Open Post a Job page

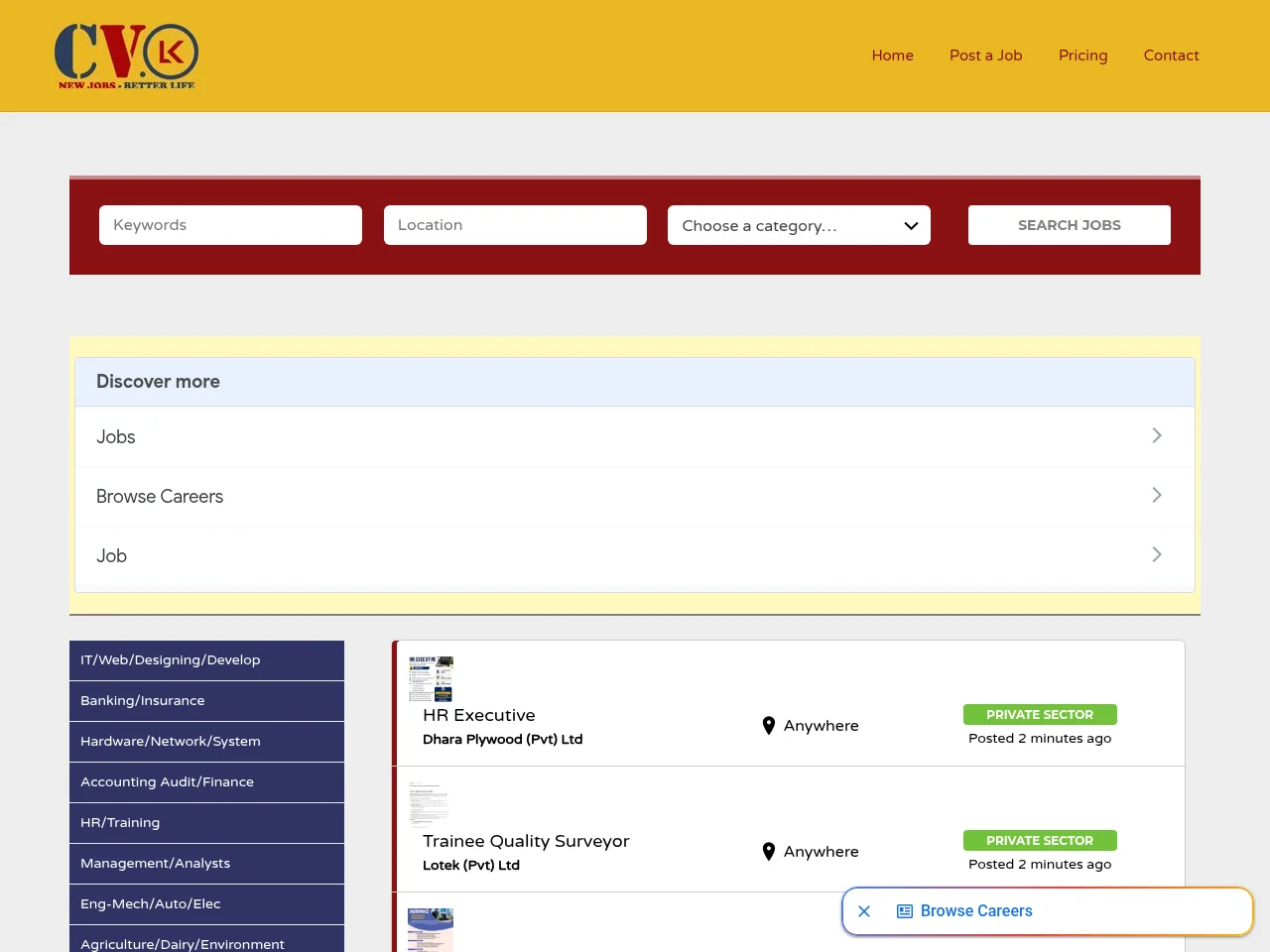tap(986, 56)
